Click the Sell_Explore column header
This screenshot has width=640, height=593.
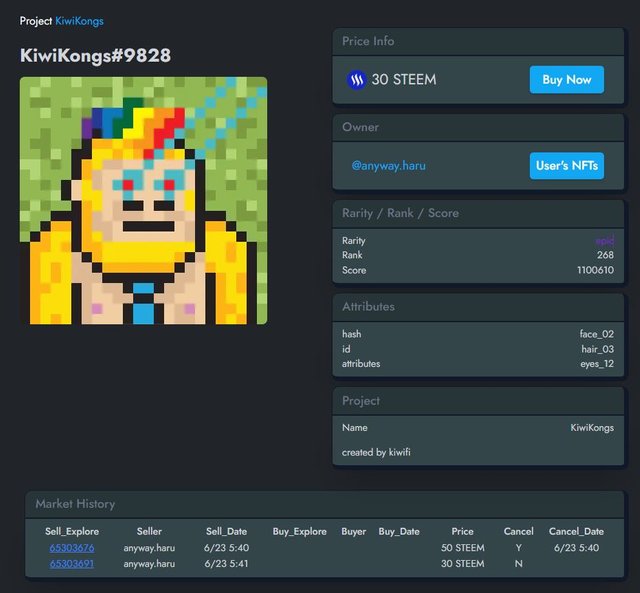[72, 531]
